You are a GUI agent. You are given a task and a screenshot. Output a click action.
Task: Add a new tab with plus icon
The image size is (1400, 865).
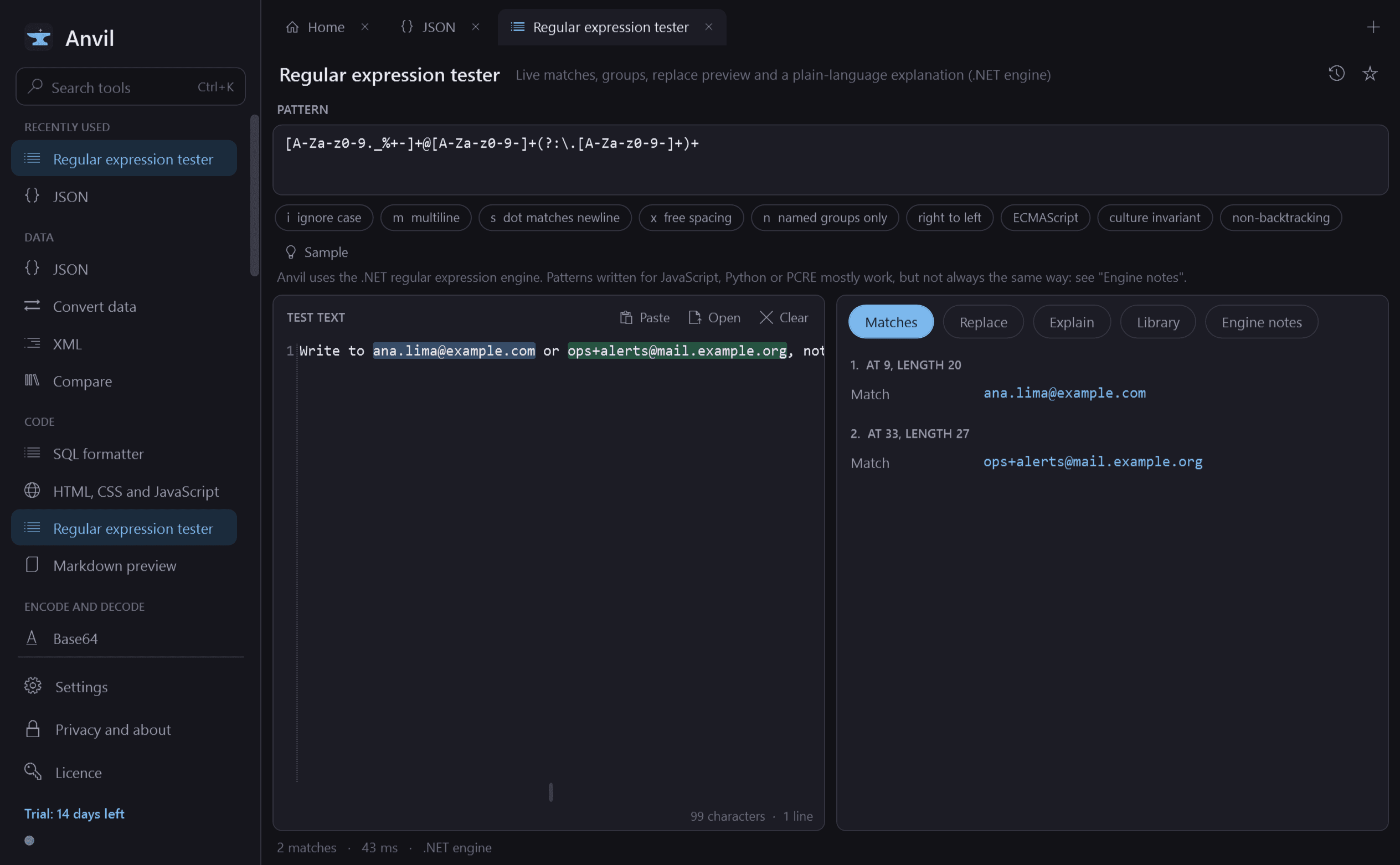point(1373,27)
